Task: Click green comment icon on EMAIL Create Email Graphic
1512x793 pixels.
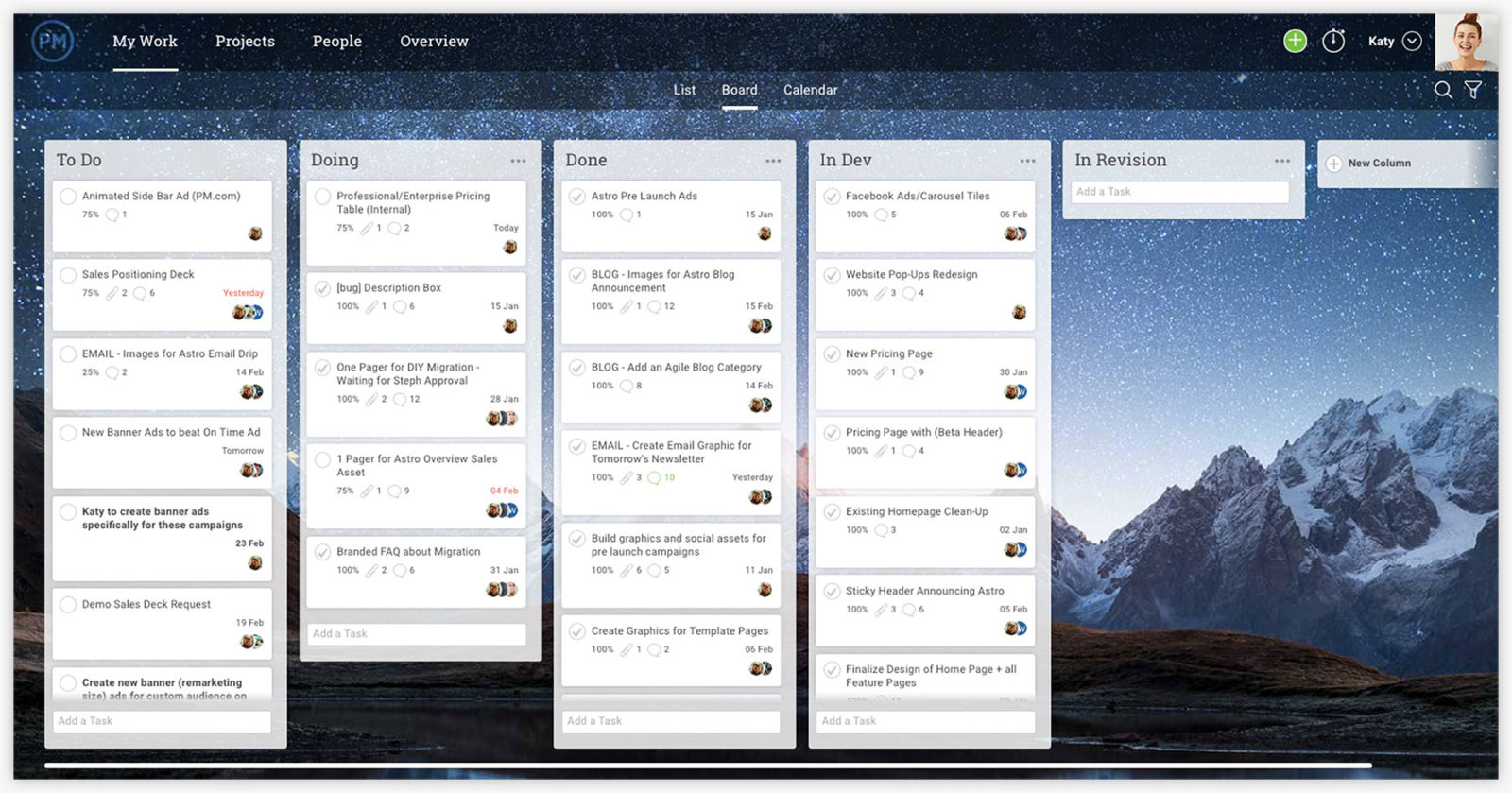Action: click(654, 478)
